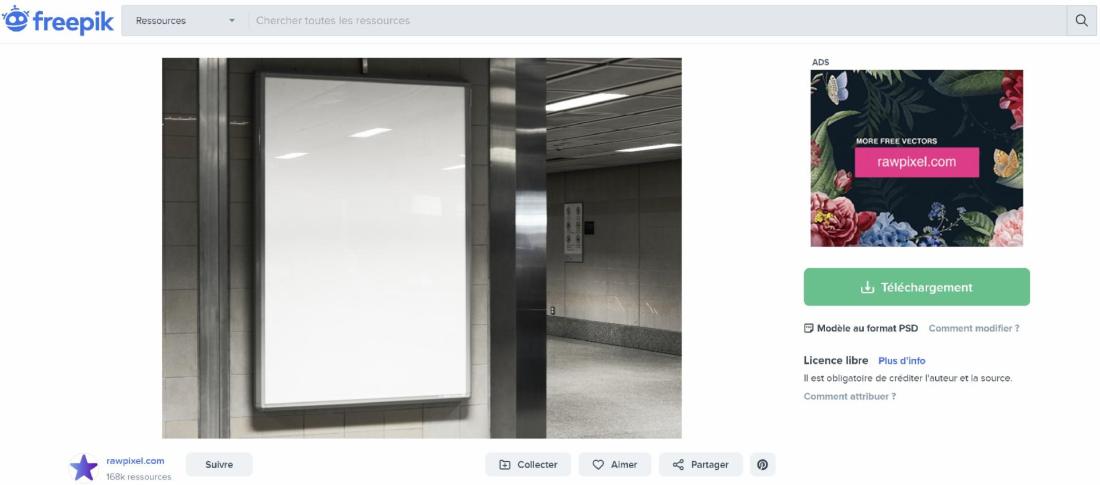Open the Ressources dropdown

coord(185,20)
